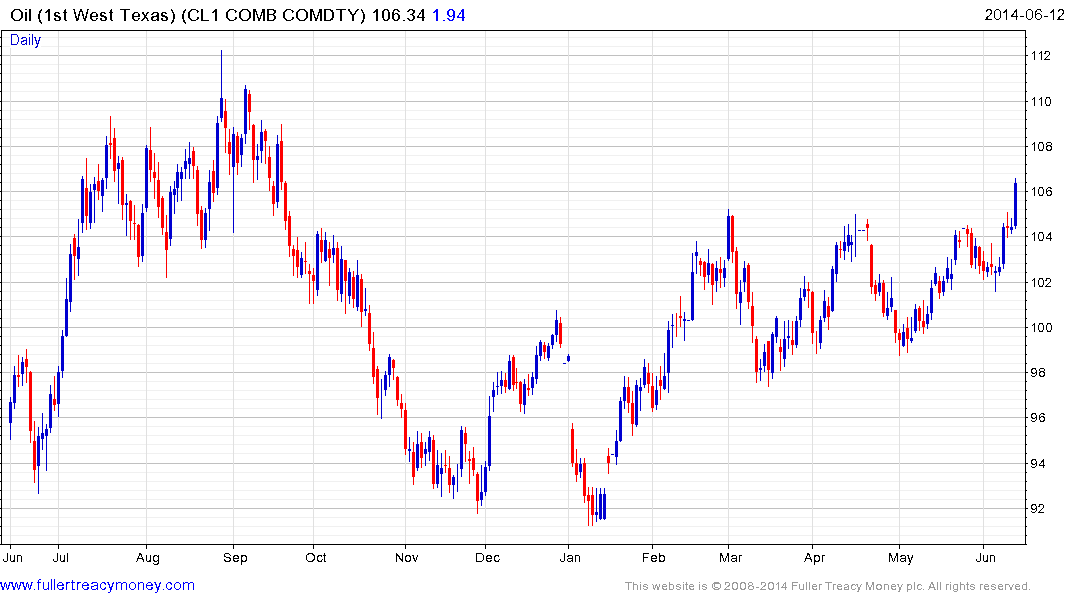The image size is (1075, 600).
Task: Click the chart title 'Oil (1st West Texas)'
Action: tap(93, 15)
